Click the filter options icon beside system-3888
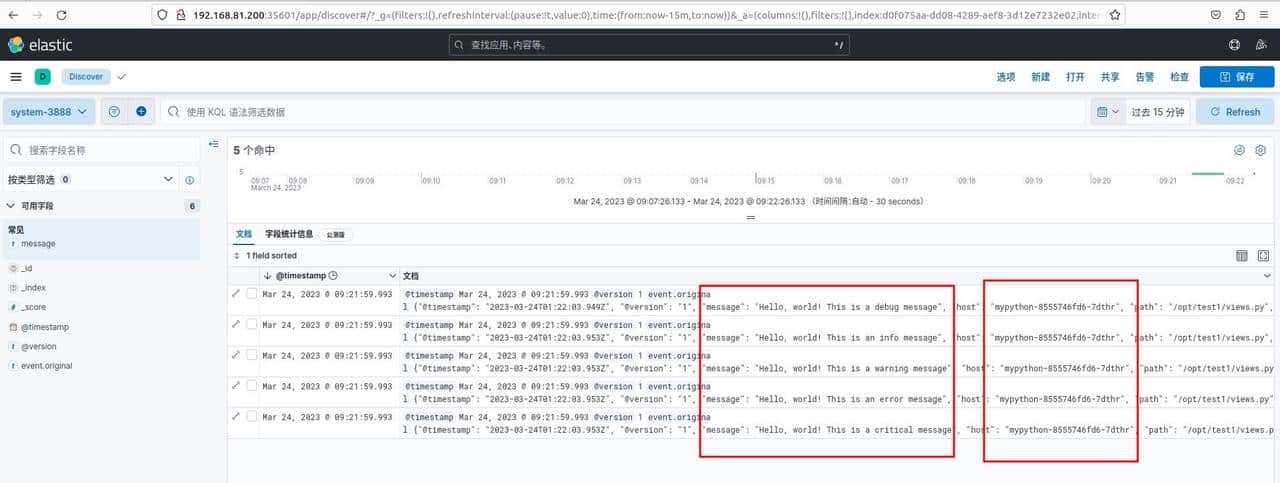This screenshot has width=1280, height=483. point(114,112)
